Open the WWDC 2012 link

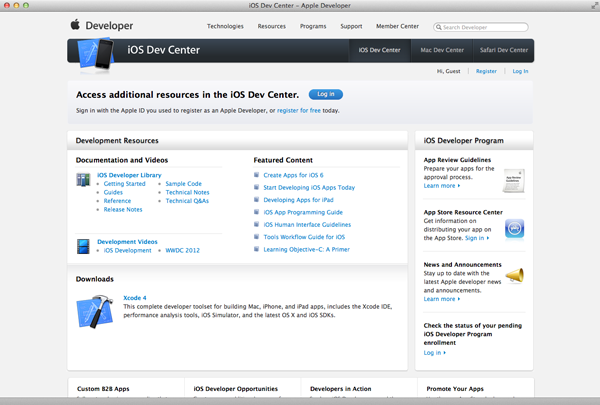coord(182,250)
